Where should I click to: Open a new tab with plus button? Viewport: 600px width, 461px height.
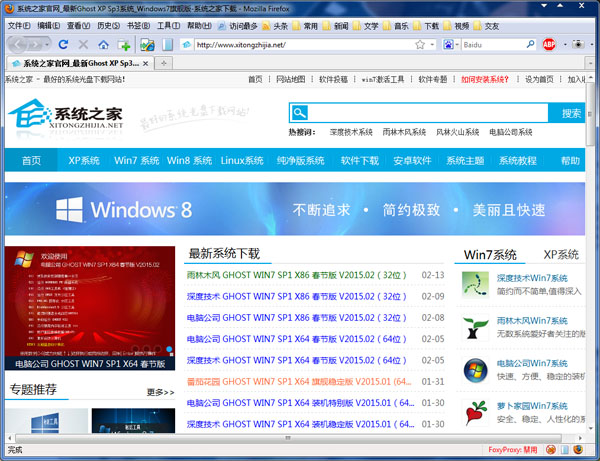pyautogui.click(x=164, y=63)
